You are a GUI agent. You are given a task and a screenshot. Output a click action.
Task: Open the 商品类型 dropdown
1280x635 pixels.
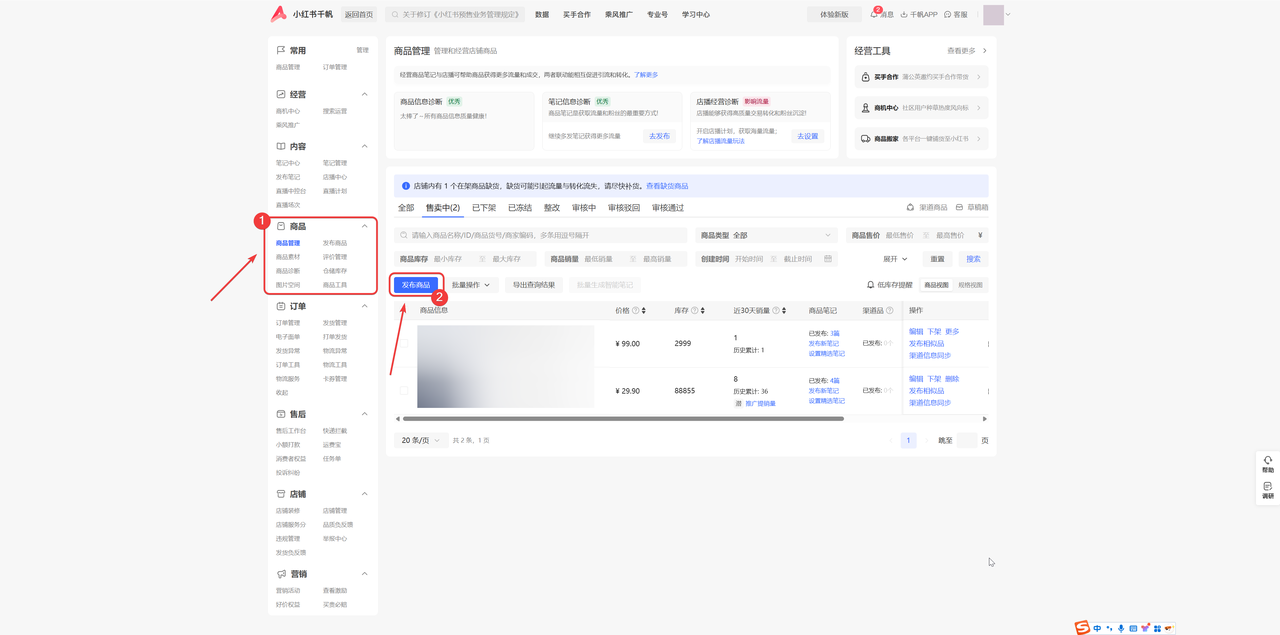pyautogui.click(x=766, y=235)
